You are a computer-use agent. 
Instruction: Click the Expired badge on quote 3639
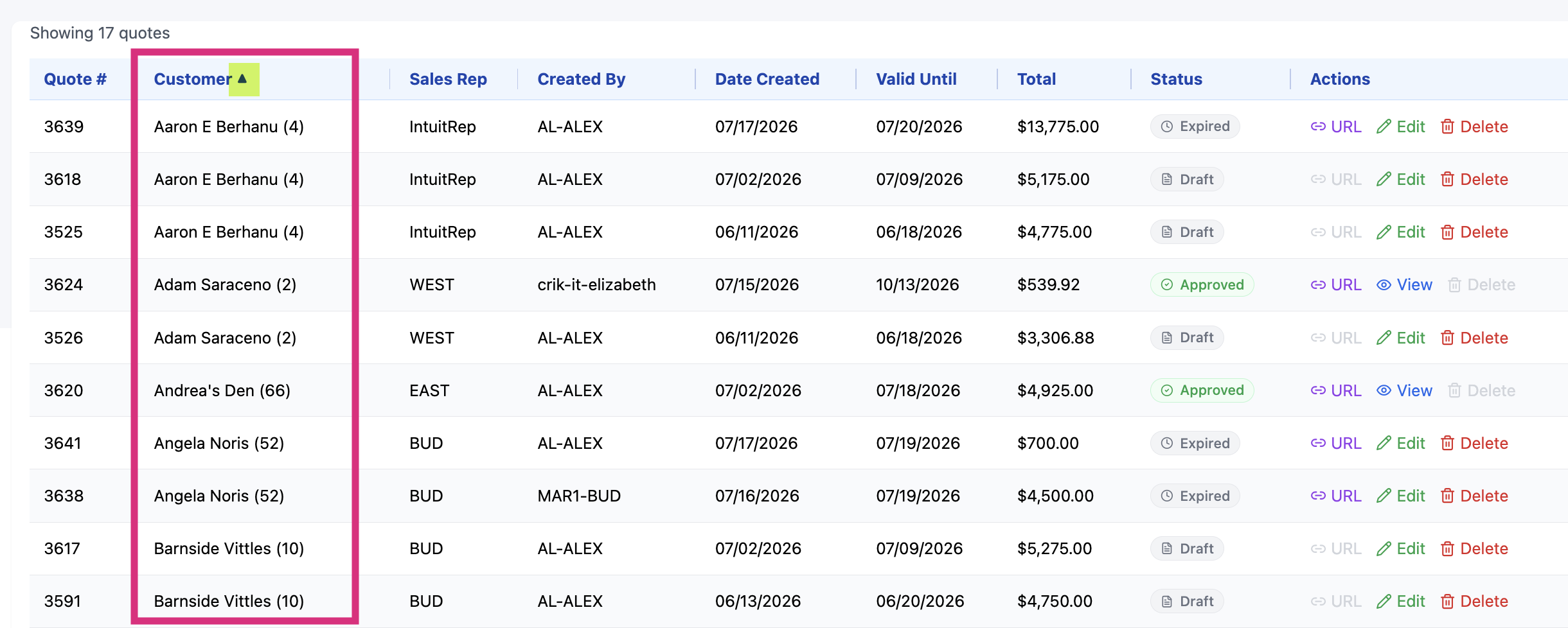click(1195, 126)
